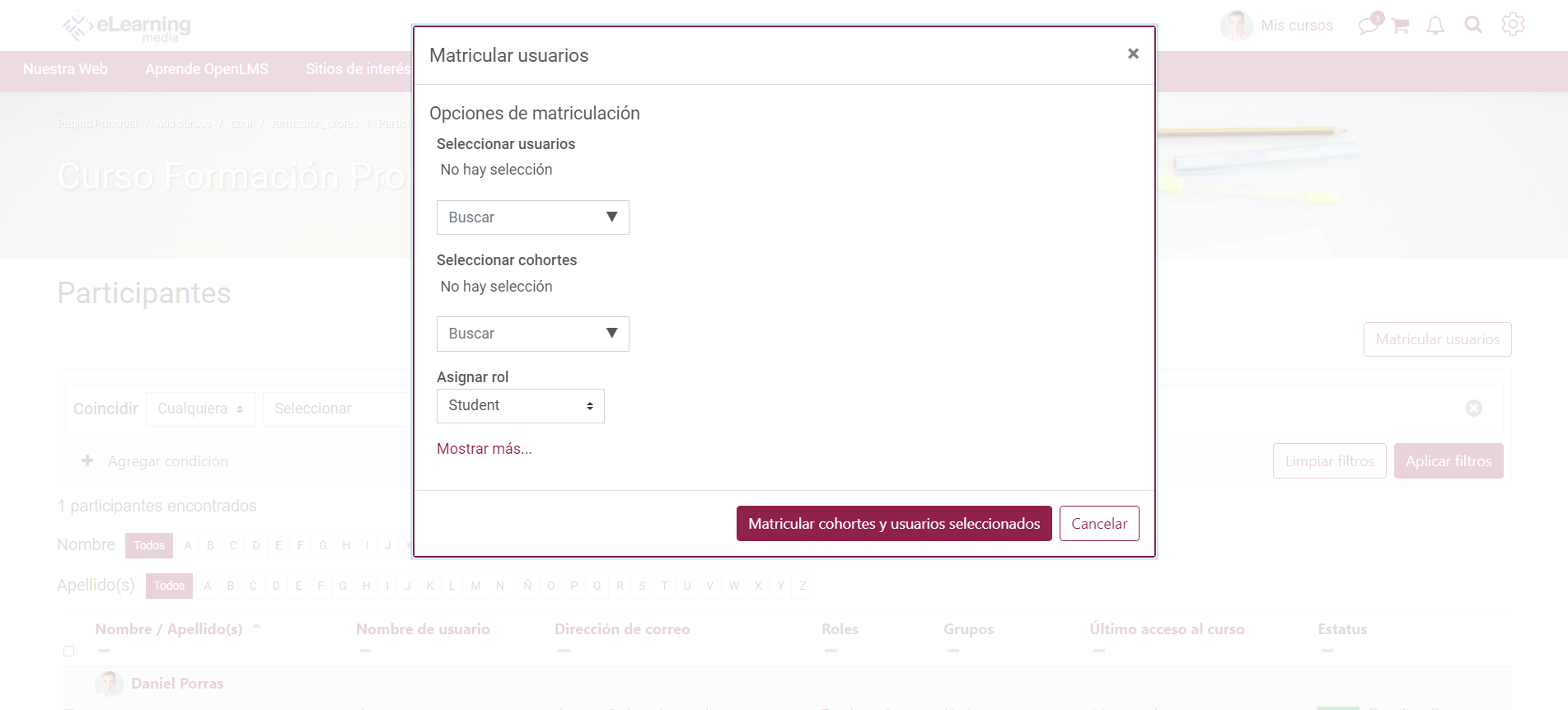Viewport: 1568px width, 710px height.
Task: Open Daniel Porras participant profile
Action: click(x=177, y=684)
